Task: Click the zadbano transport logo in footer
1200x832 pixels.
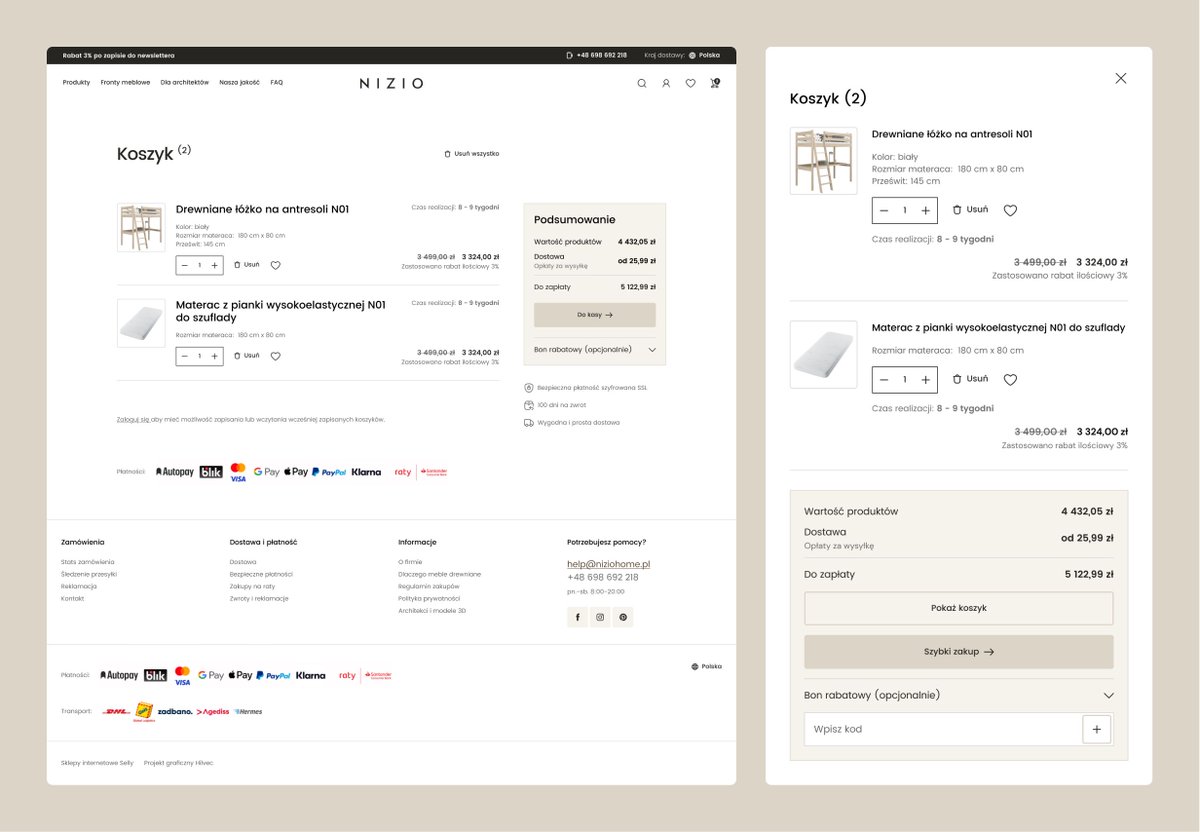Action: point(174,711)
